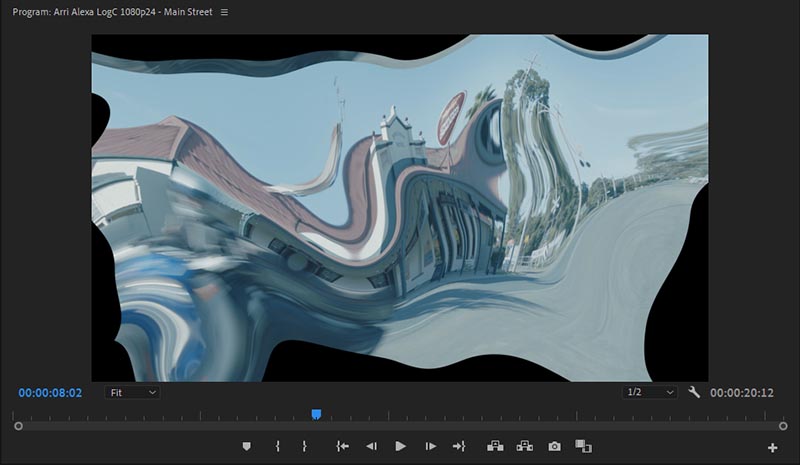Image resolution: width=800 pixels, height=465 pixels.
Task: Click the blue playhead on the time ruler
Action: 316,414
